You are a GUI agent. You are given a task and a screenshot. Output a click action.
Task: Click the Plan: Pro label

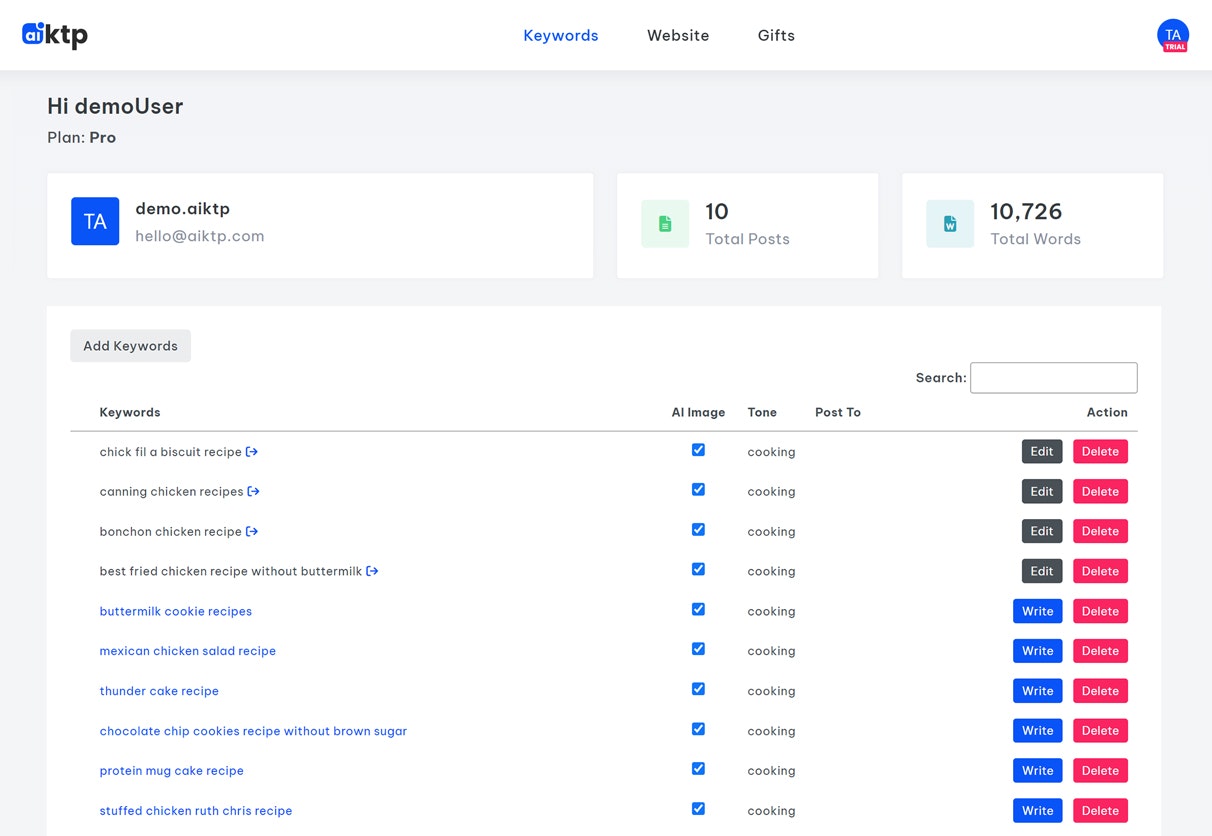tap(82, 138)
